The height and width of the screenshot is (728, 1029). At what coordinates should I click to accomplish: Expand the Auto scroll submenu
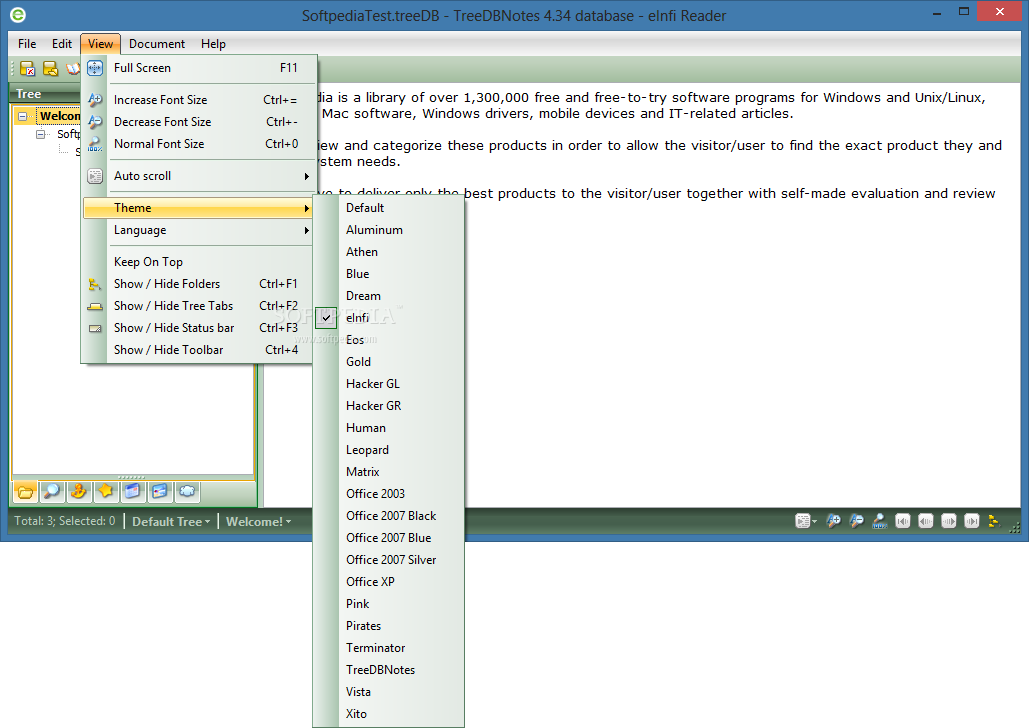(198, 176)
